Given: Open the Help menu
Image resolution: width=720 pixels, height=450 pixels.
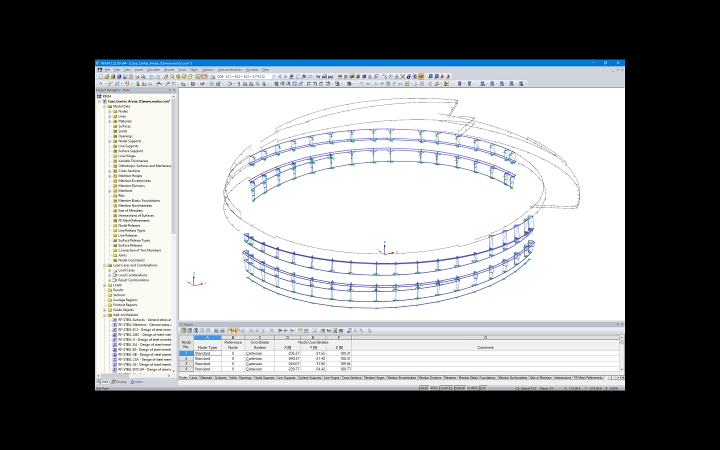Looking at the screenshot, I should click(265, 70).
